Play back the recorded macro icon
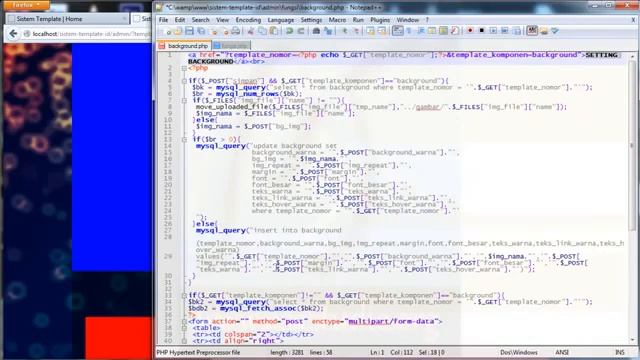The height and width of the screenshot is (360, 640). pyautogui.click(x=493, y=31)
